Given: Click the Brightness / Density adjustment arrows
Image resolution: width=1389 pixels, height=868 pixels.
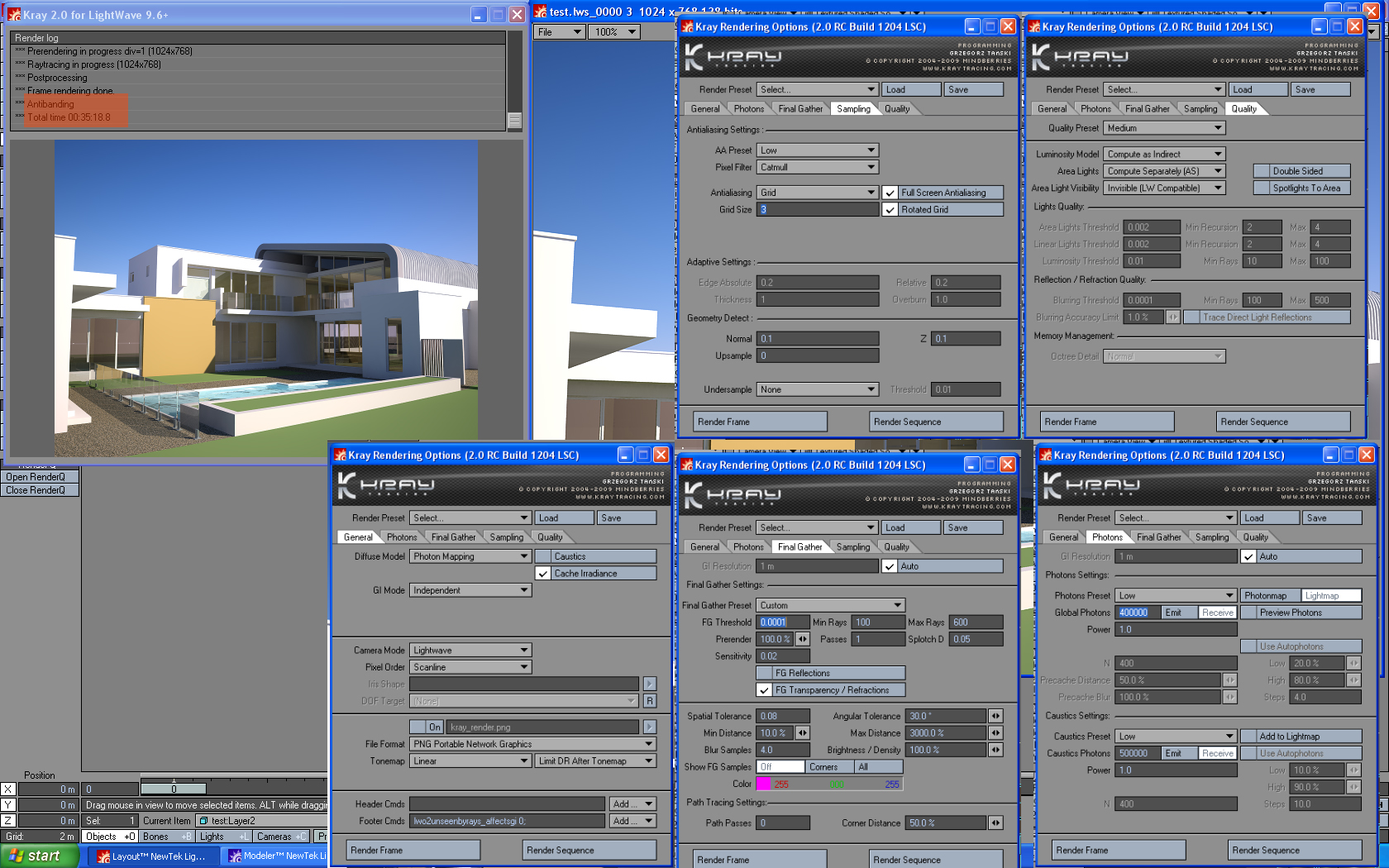Looking at the screenshot, I should click(995, 750).
